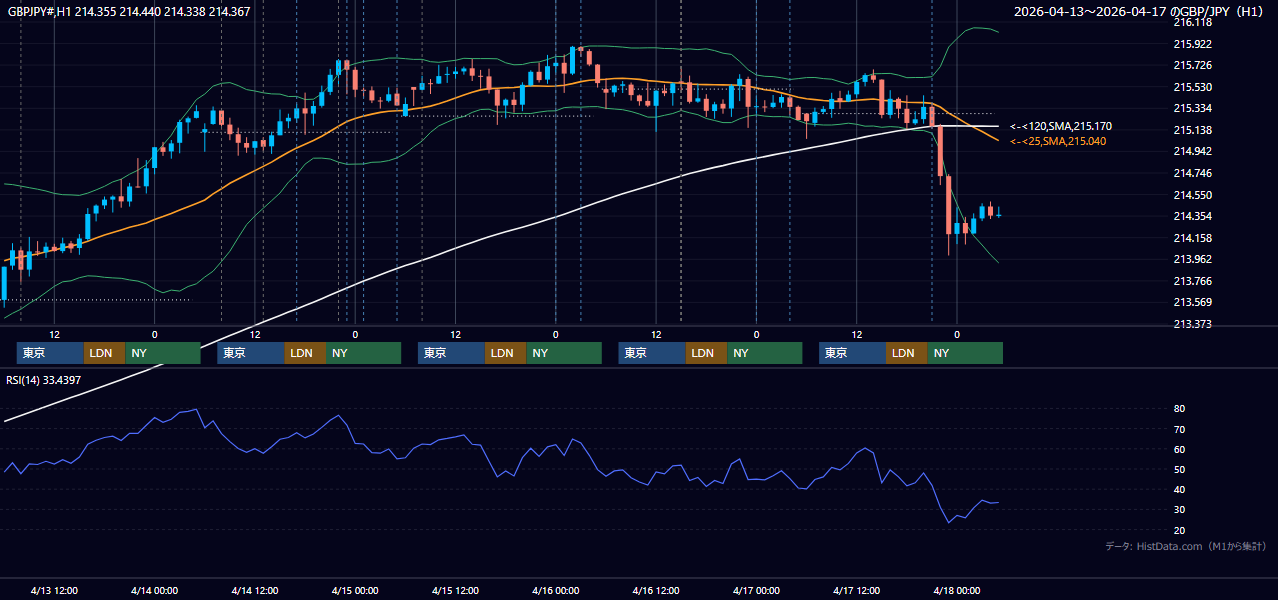Click the 4/17 12:00 time axis label
This screenshot has height=600, width=1278.
click(x=856, y=590)
